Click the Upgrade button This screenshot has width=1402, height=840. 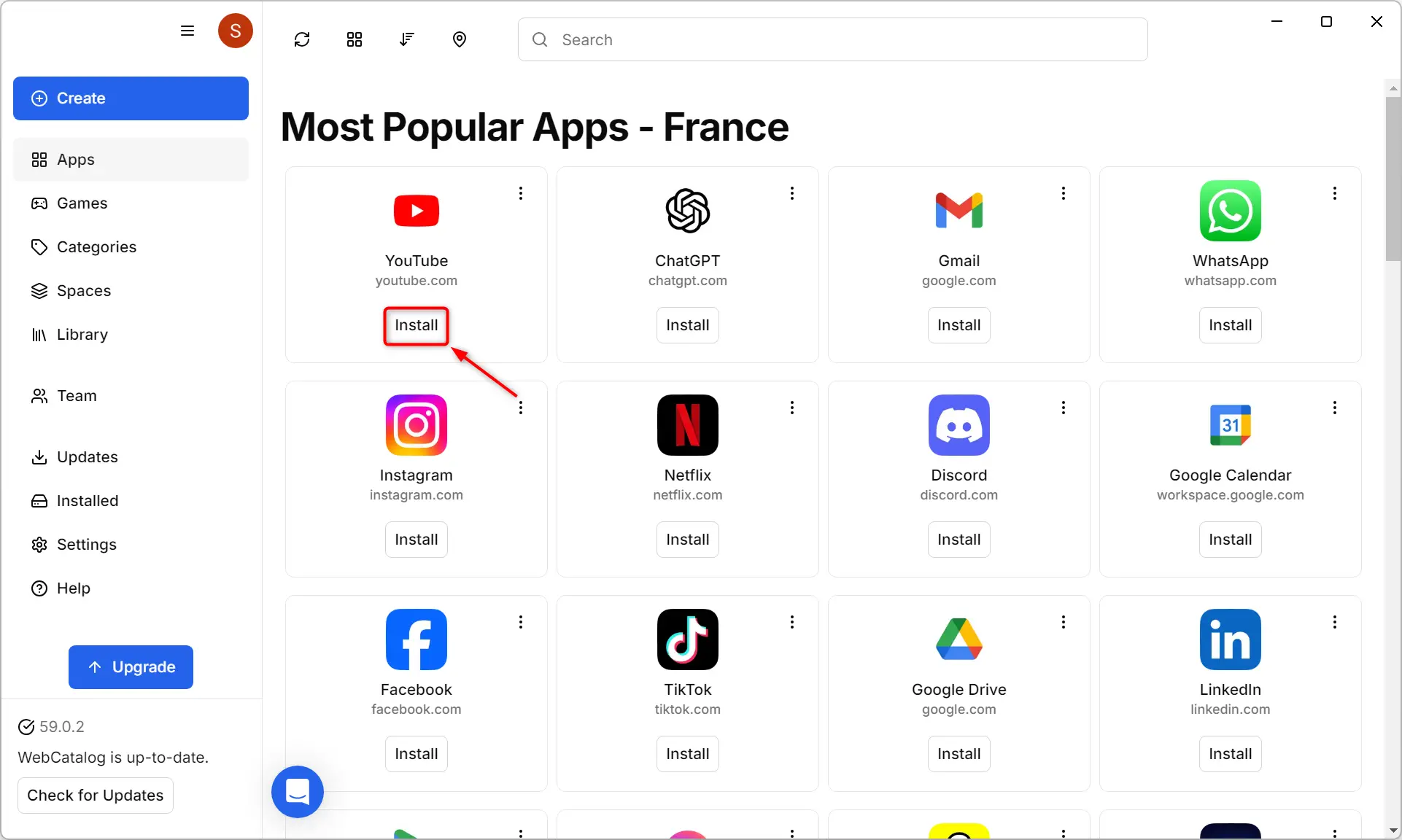130,666
